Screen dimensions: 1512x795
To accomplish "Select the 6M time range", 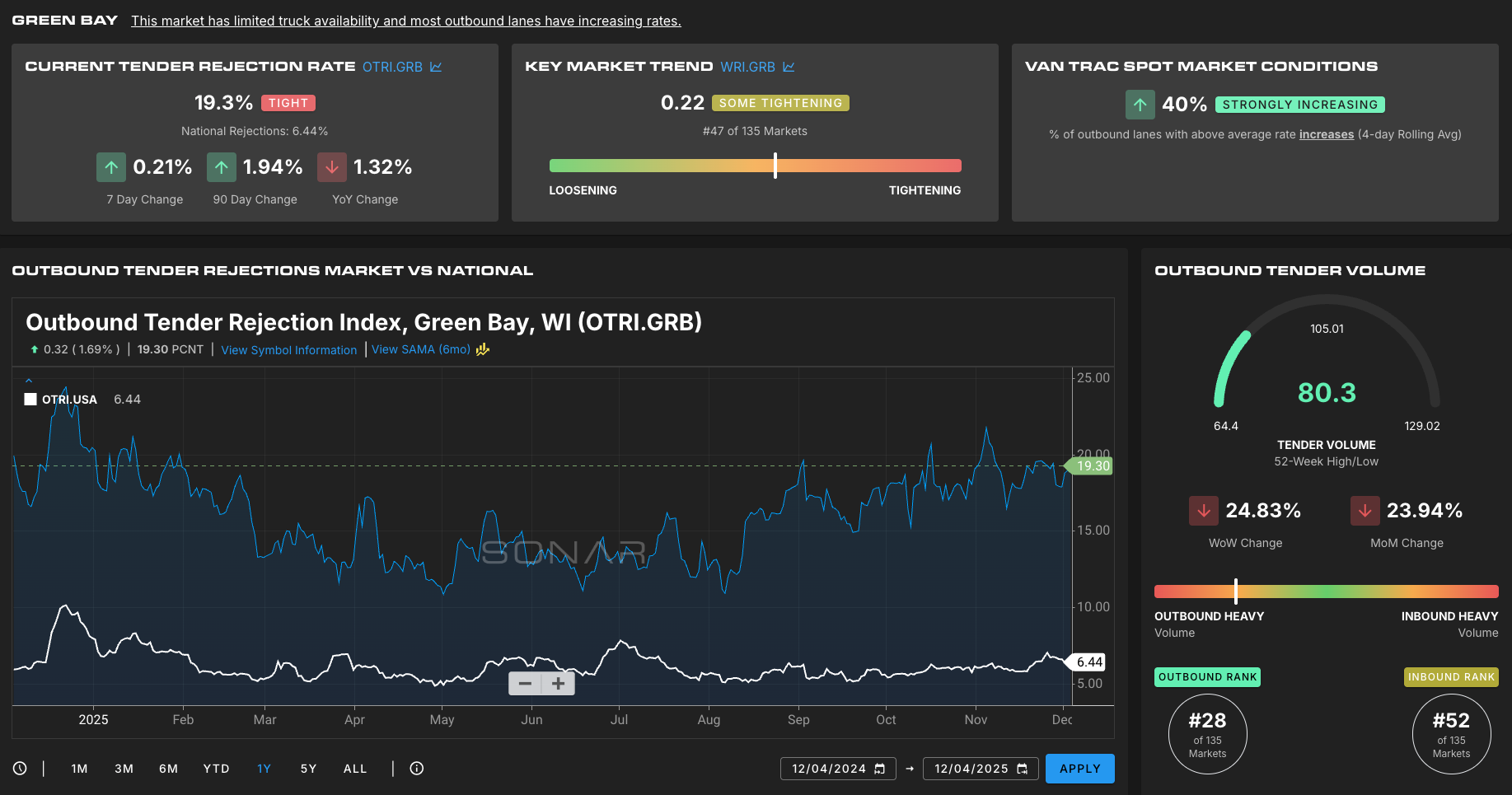I will [168, 769].
